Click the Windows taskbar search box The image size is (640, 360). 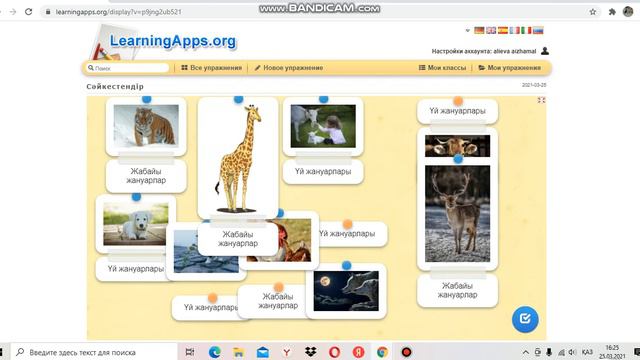(94, 352)
